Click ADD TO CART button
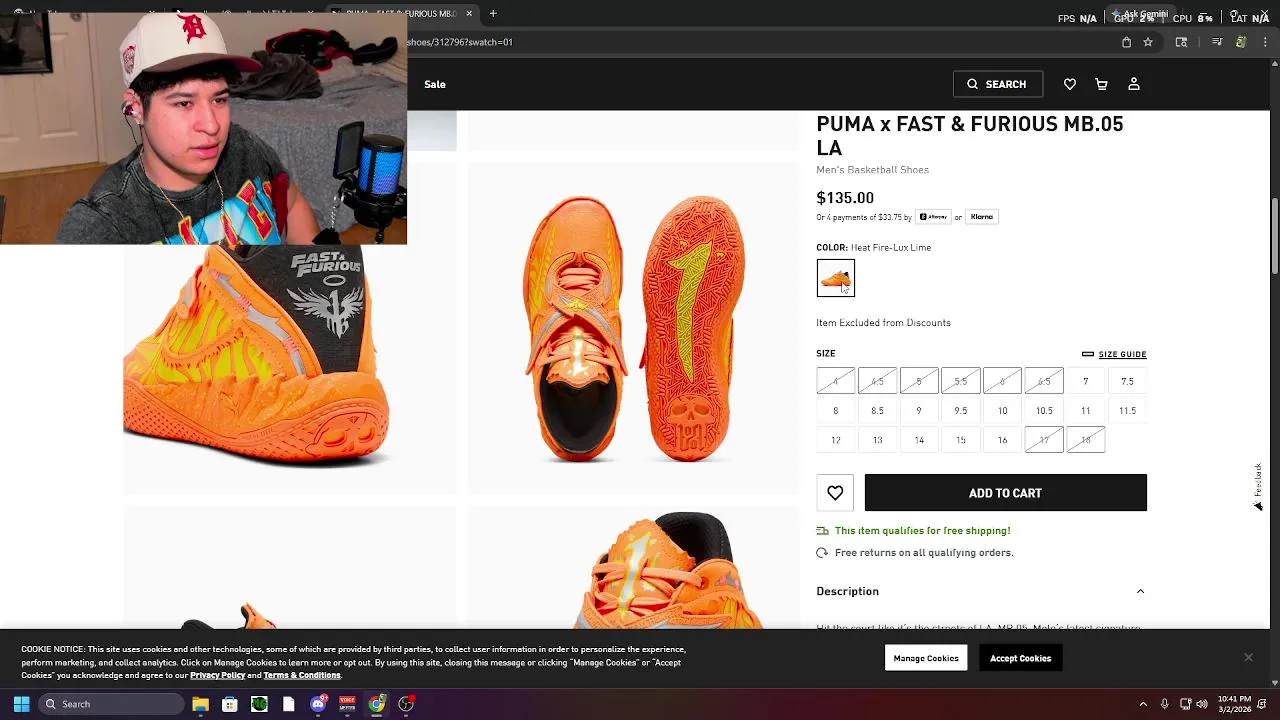 [x=1005, y=493]
